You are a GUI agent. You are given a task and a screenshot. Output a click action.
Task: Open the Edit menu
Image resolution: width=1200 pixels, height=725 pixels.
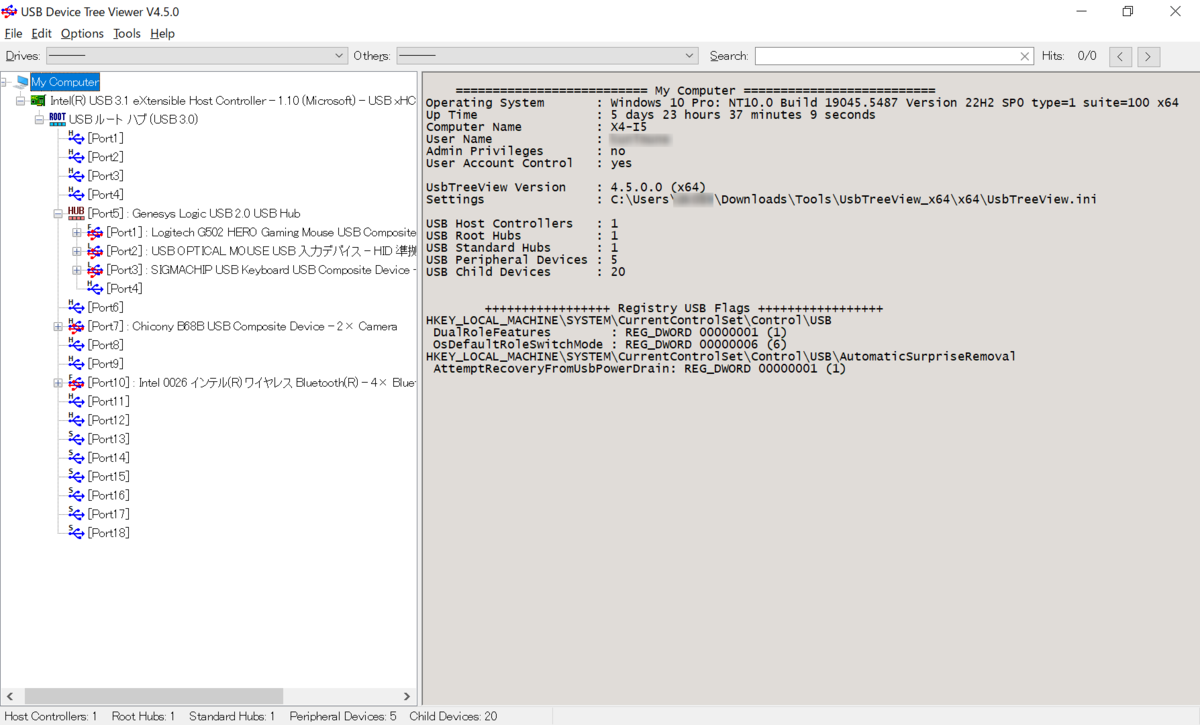[x=41, y=33]
